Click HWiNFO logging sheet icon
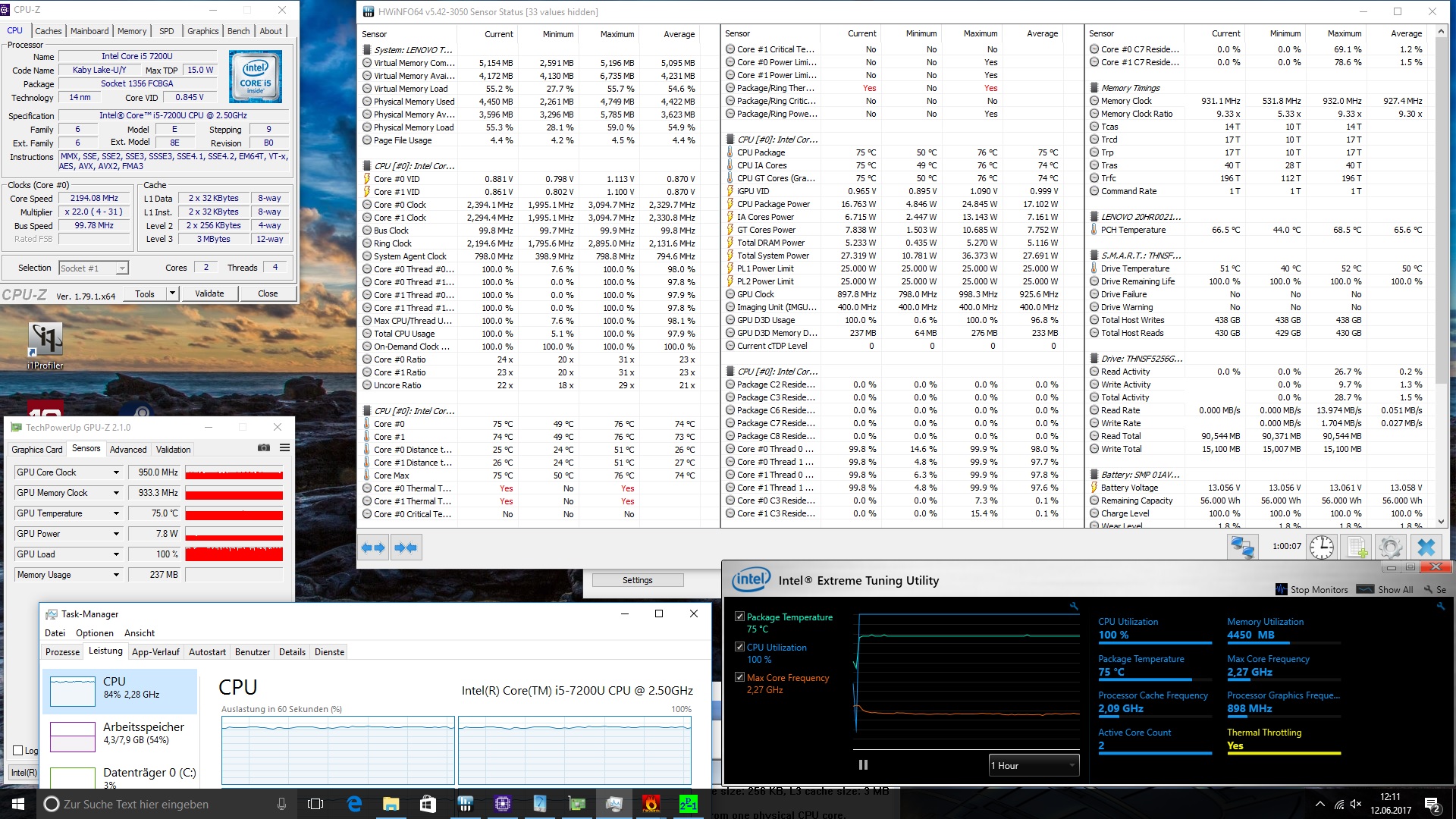1456x819 pixels. (1357, 547)
